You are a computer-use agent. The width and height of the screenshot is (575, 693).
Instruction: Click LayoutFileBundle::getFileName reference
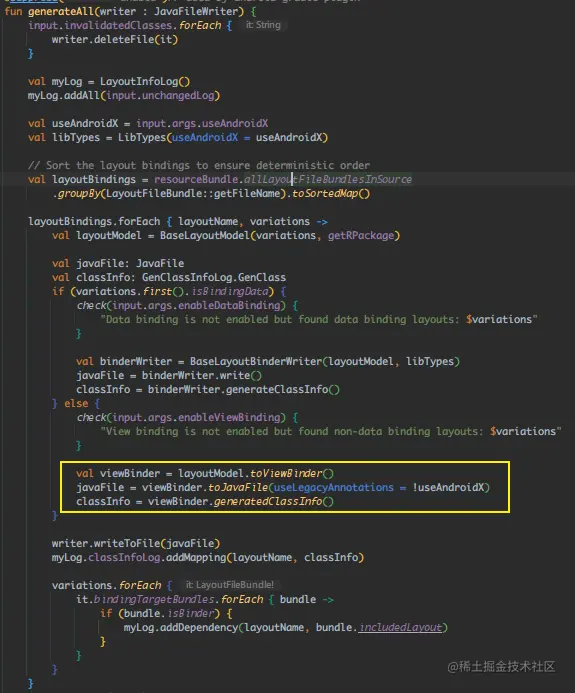click(194, 194)
